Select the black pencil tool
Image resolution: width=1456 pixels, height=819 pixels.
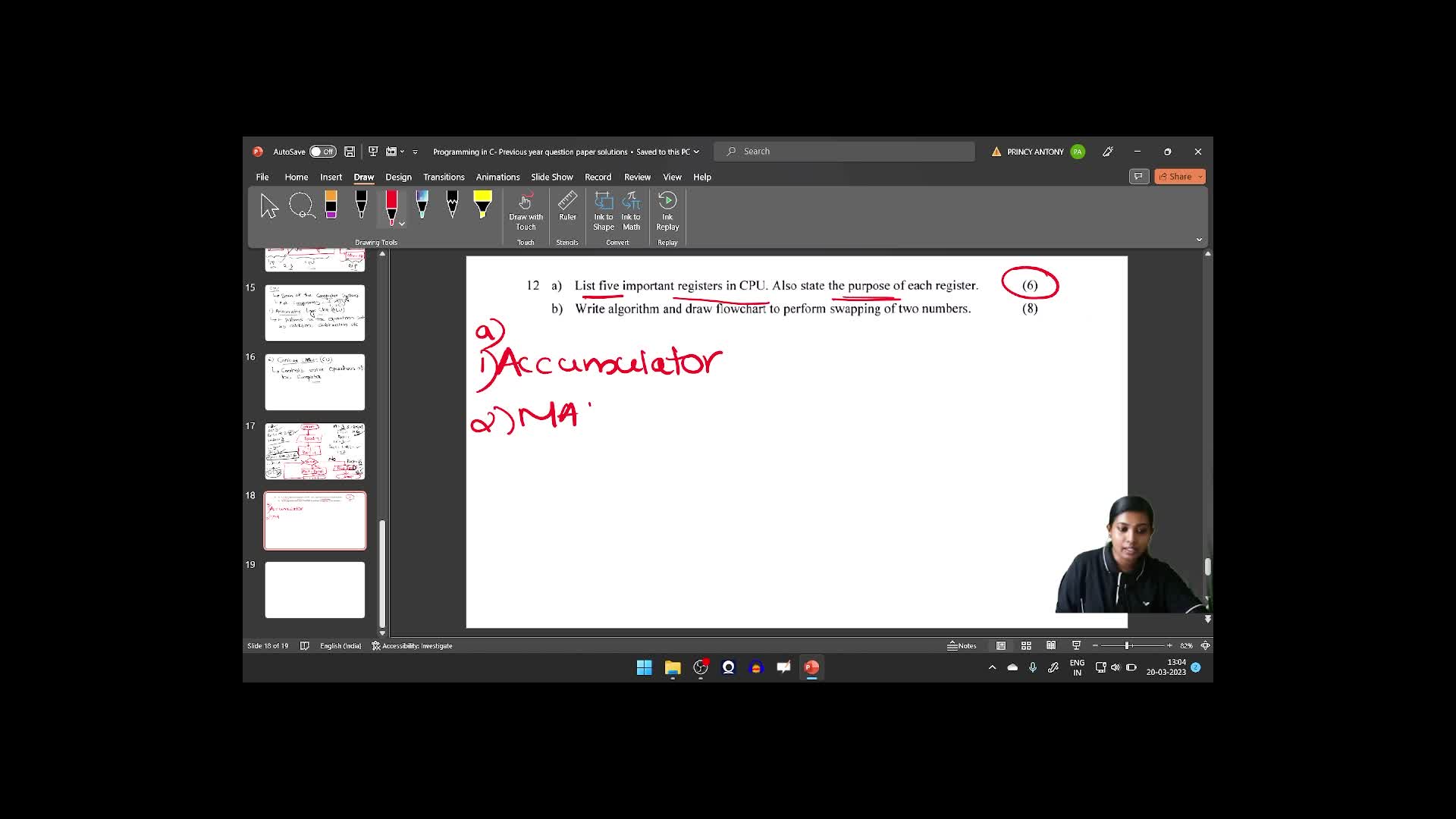pyautogui.click(x=452, y=206)
